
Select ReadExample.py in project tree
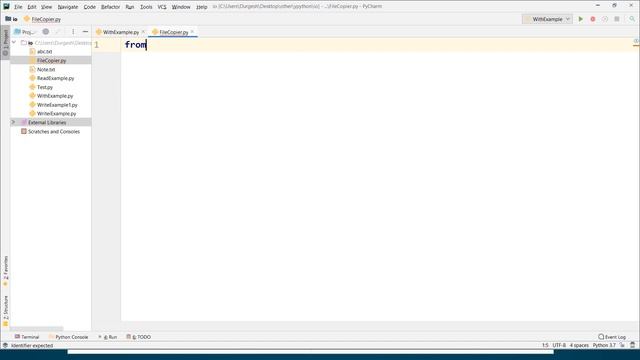click(56, 78)
